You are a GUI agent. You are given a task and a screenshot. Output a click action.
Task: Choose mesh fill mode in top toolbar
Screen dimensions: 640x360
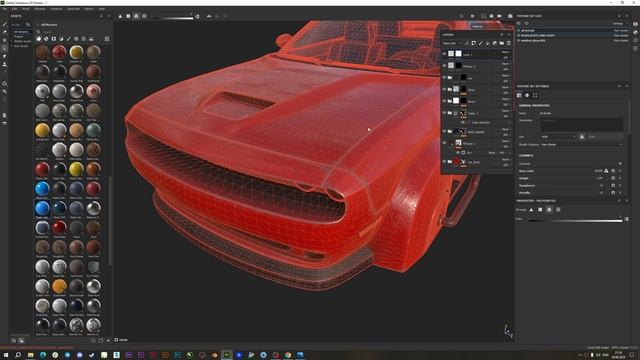136,16
